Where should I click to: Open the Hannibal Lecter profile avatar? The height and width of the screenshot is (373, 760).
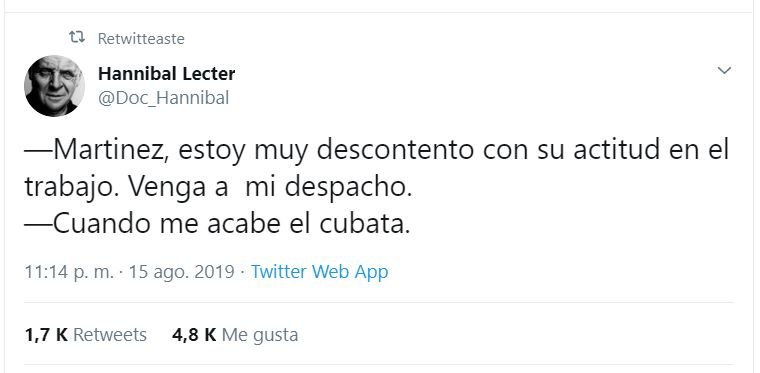[x=54, y=86]
